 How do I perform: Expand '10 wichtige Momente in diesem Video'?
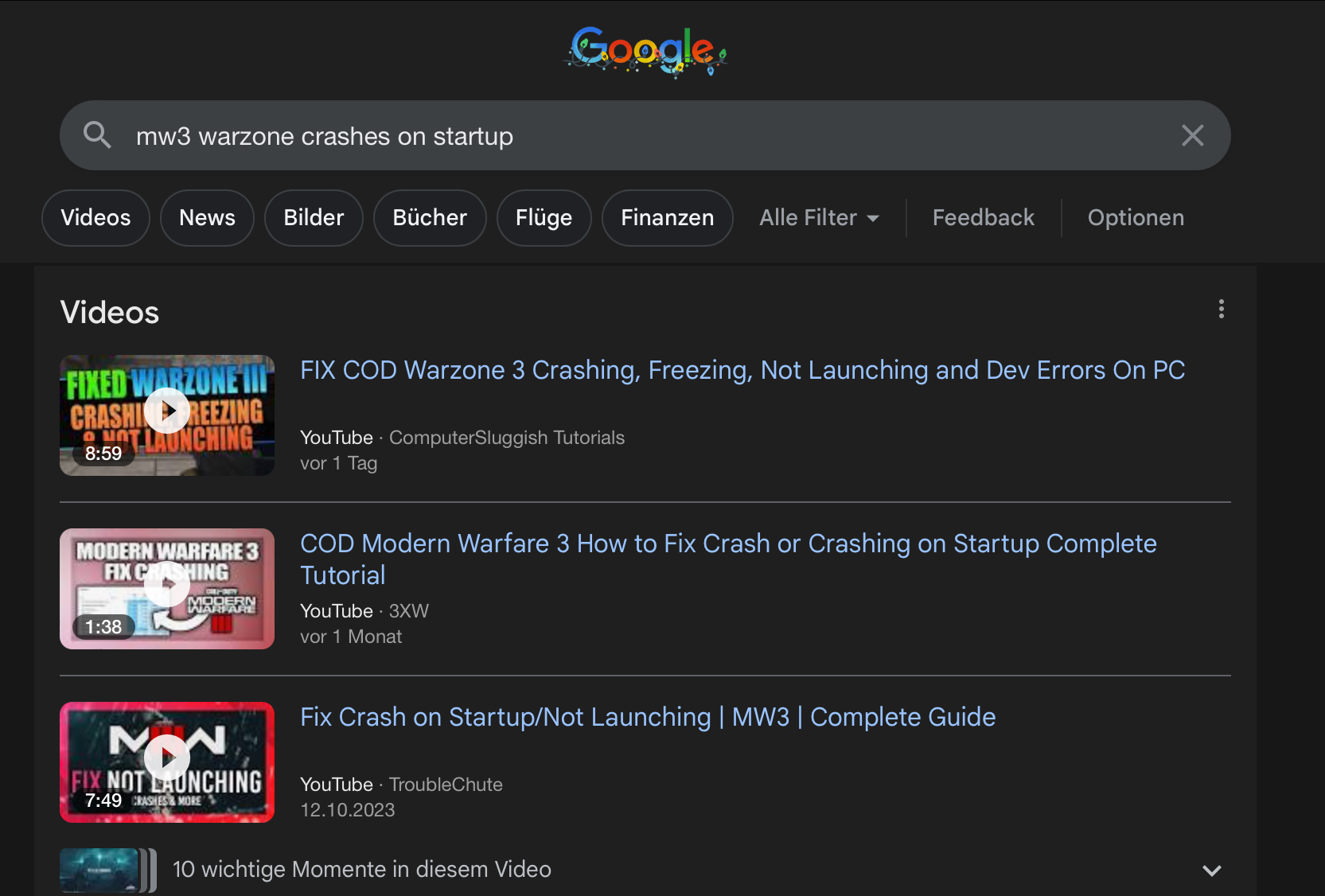tap(645, 870)
